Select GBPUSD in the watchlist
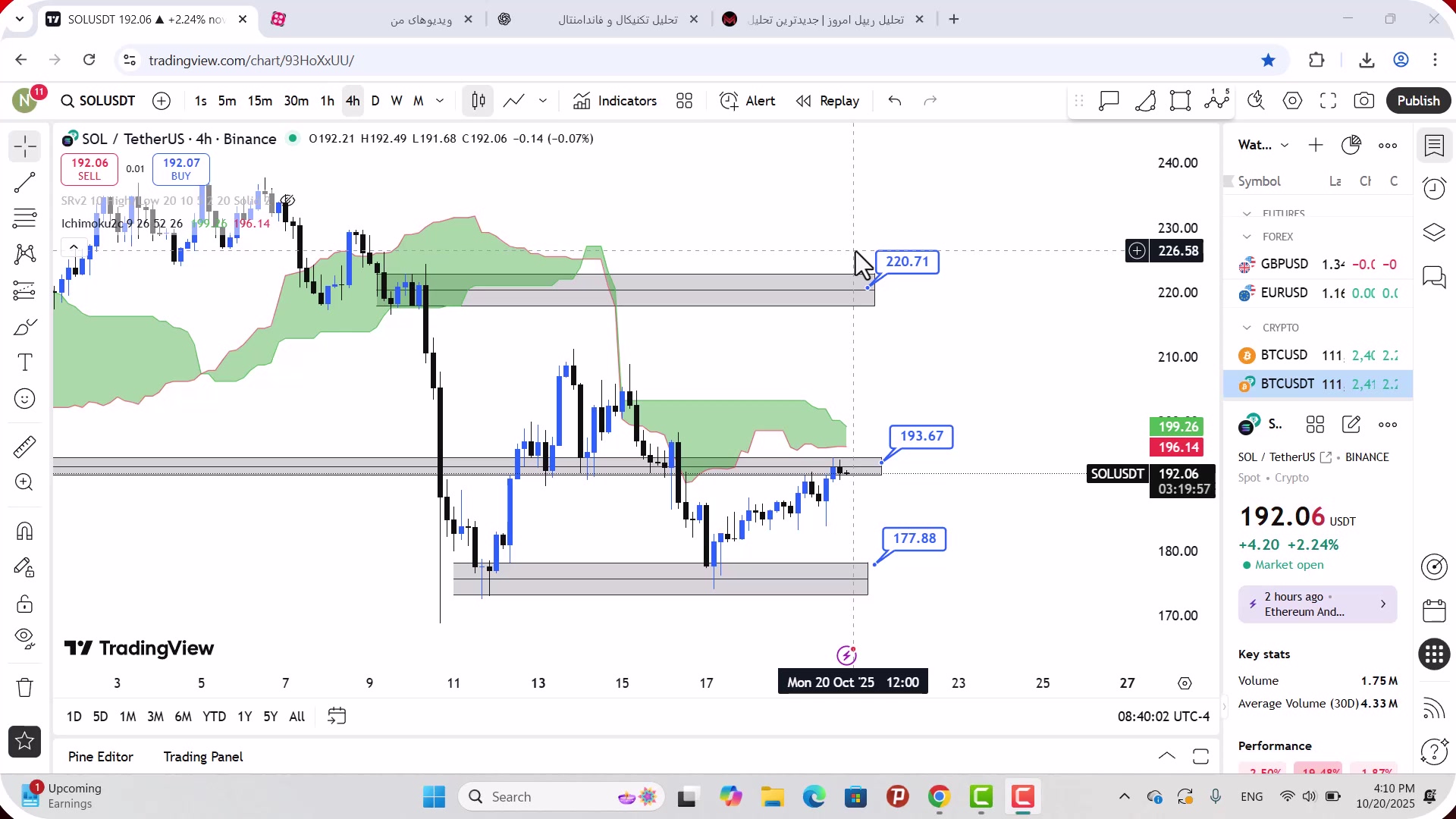Image resolution: width=1456 pixels, height=819 pixels. pyautogui.click(x=1317, y=265)
